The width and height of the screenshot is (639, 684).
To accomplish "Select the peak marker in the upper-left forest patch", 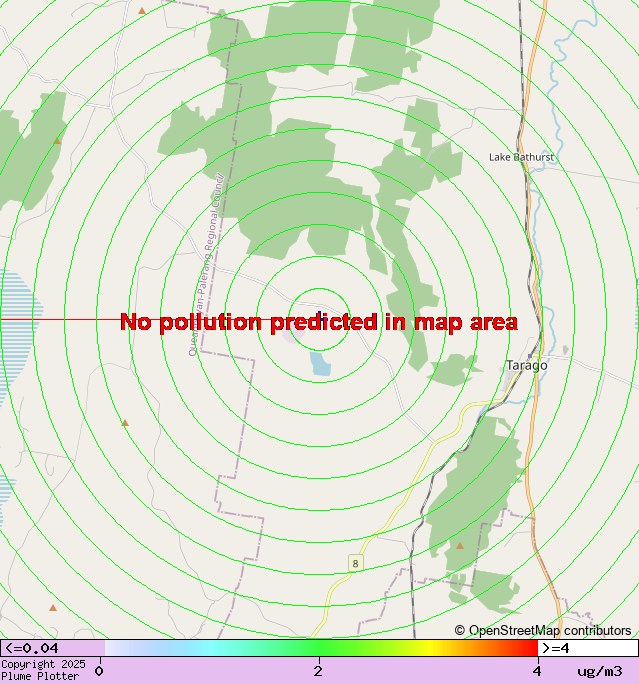I will [x=58, y=141].
